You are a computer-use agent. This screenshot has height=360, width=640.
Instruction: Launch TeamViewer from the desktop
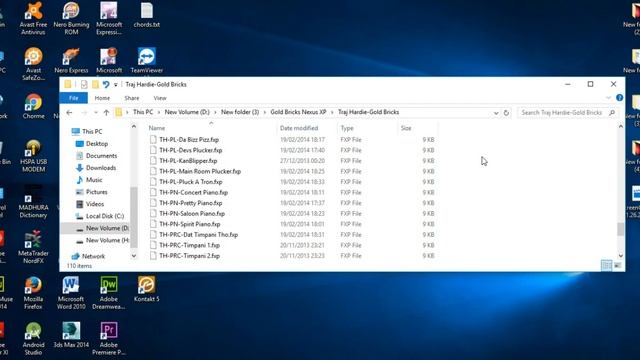pos(147,60)
